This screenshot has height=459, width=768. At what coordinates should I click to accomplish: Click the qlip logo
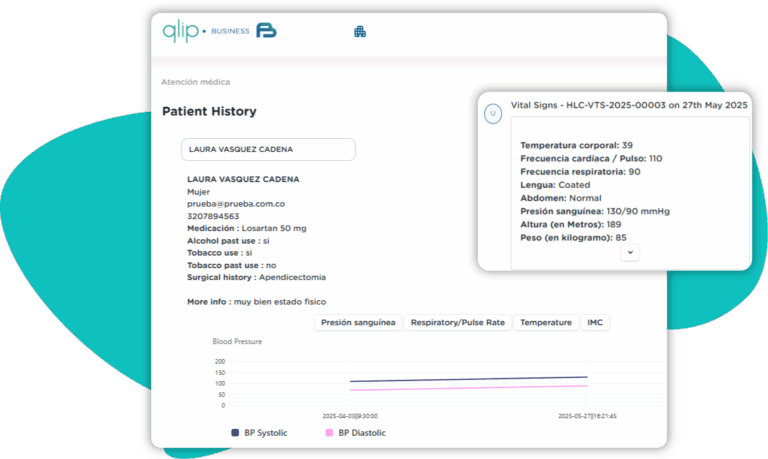pos(180,31)
